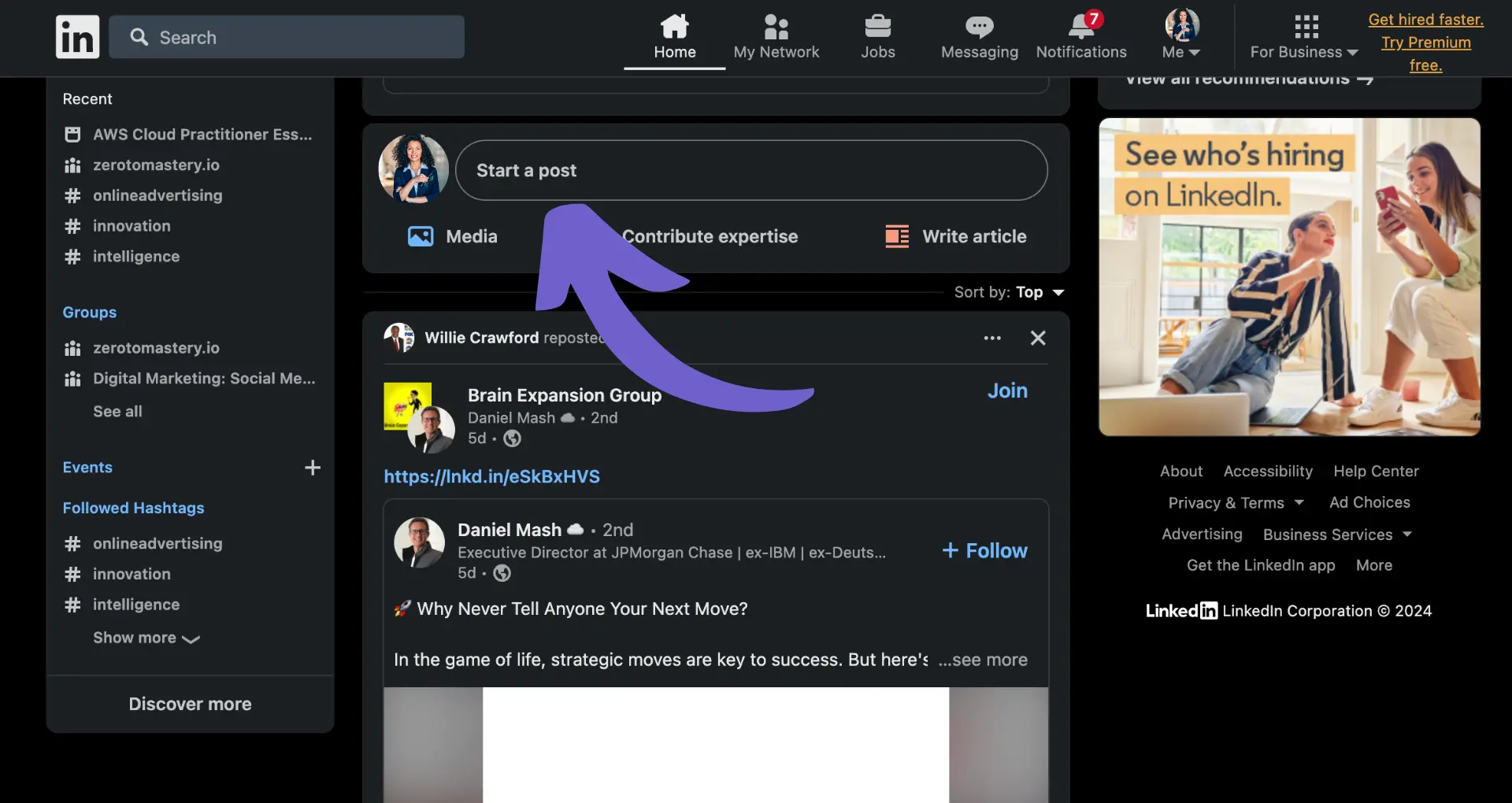Expand Show more hashtags
Screen dimensions: 1512x803
(146, 638)
